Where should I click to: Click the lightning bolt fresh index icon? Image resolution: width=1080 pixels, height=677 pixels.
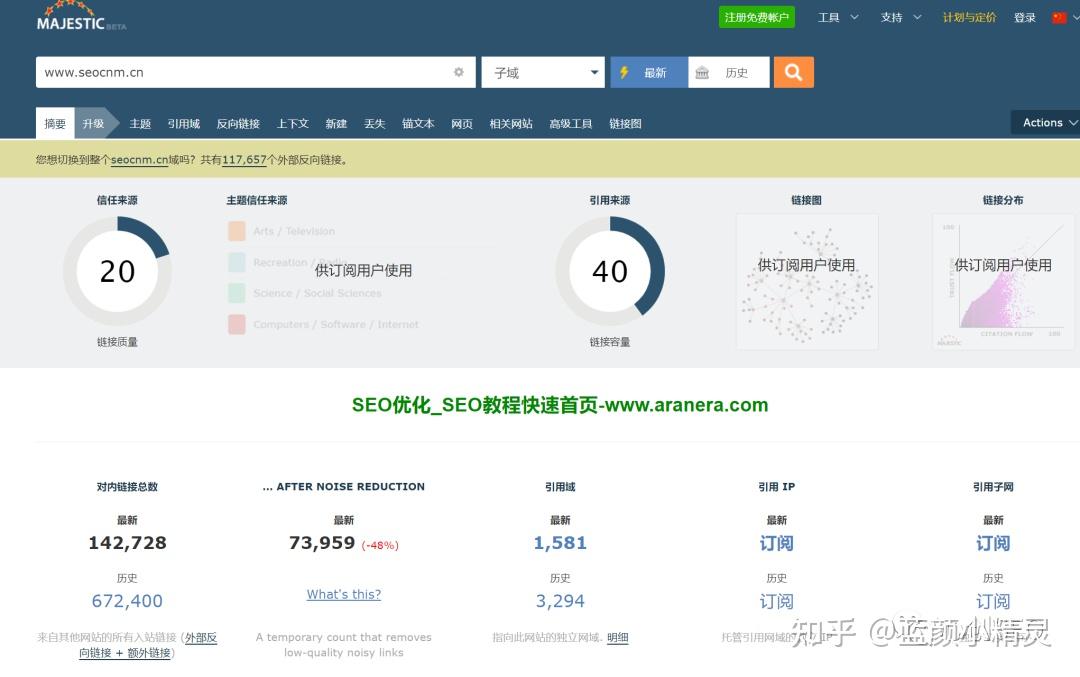(624, 72)
